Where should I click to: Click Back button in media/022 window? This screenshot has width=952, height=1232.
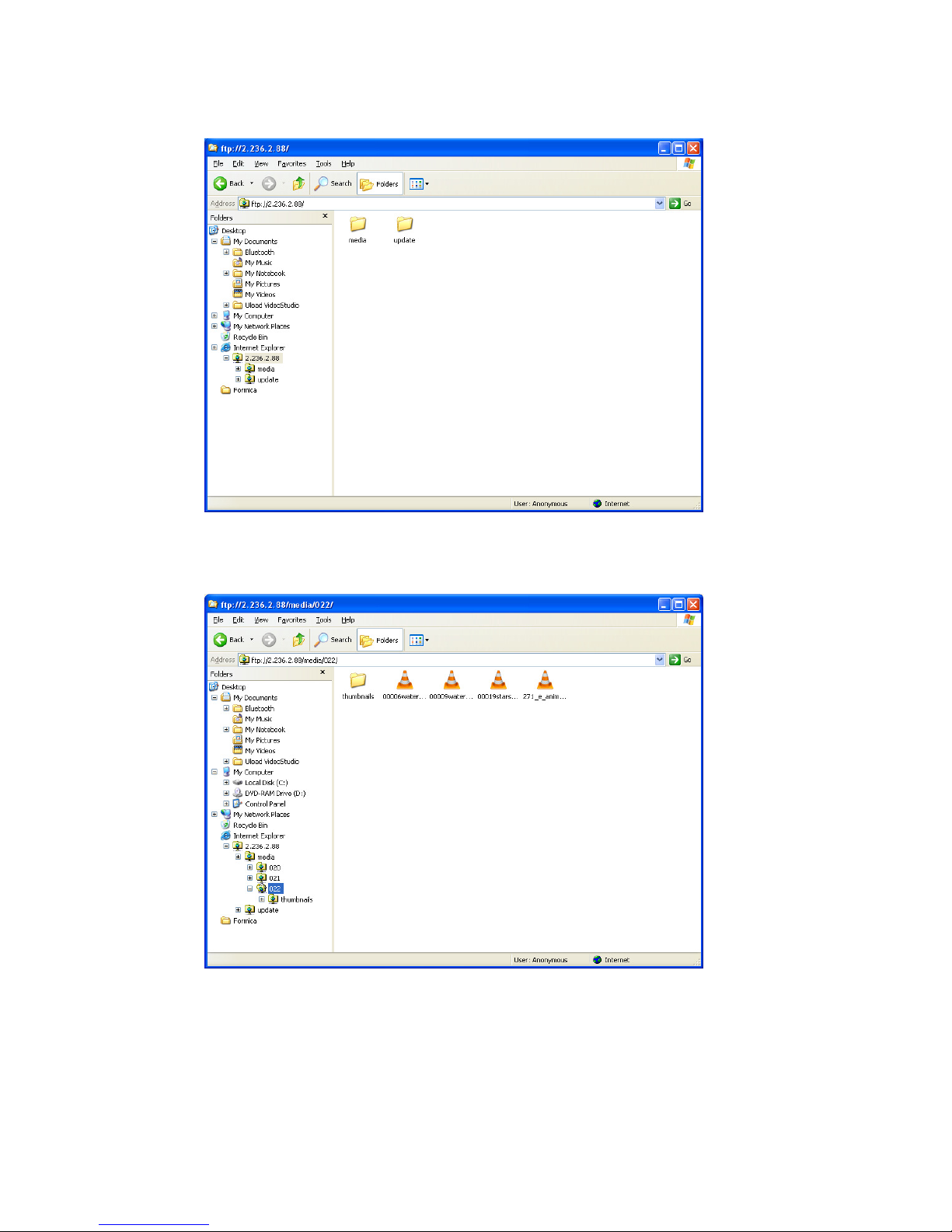tap(228, 640)
